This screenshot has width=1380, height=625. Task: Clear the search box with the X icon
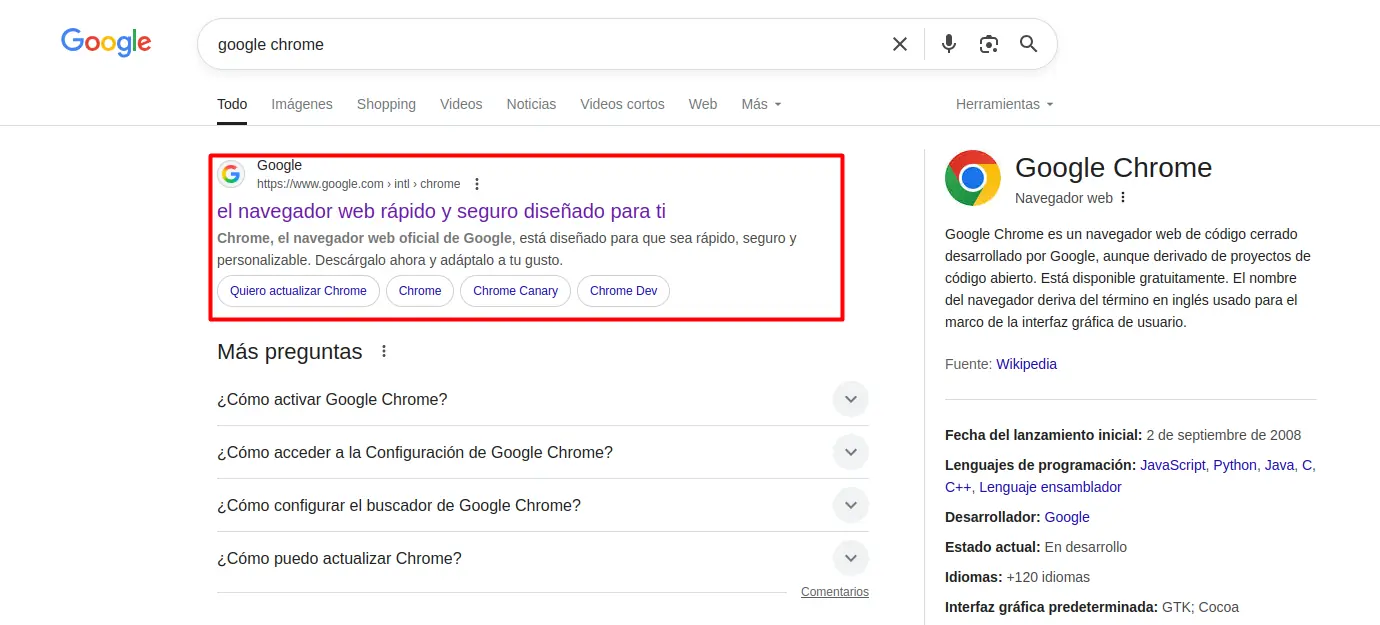[x=900, y=44]
